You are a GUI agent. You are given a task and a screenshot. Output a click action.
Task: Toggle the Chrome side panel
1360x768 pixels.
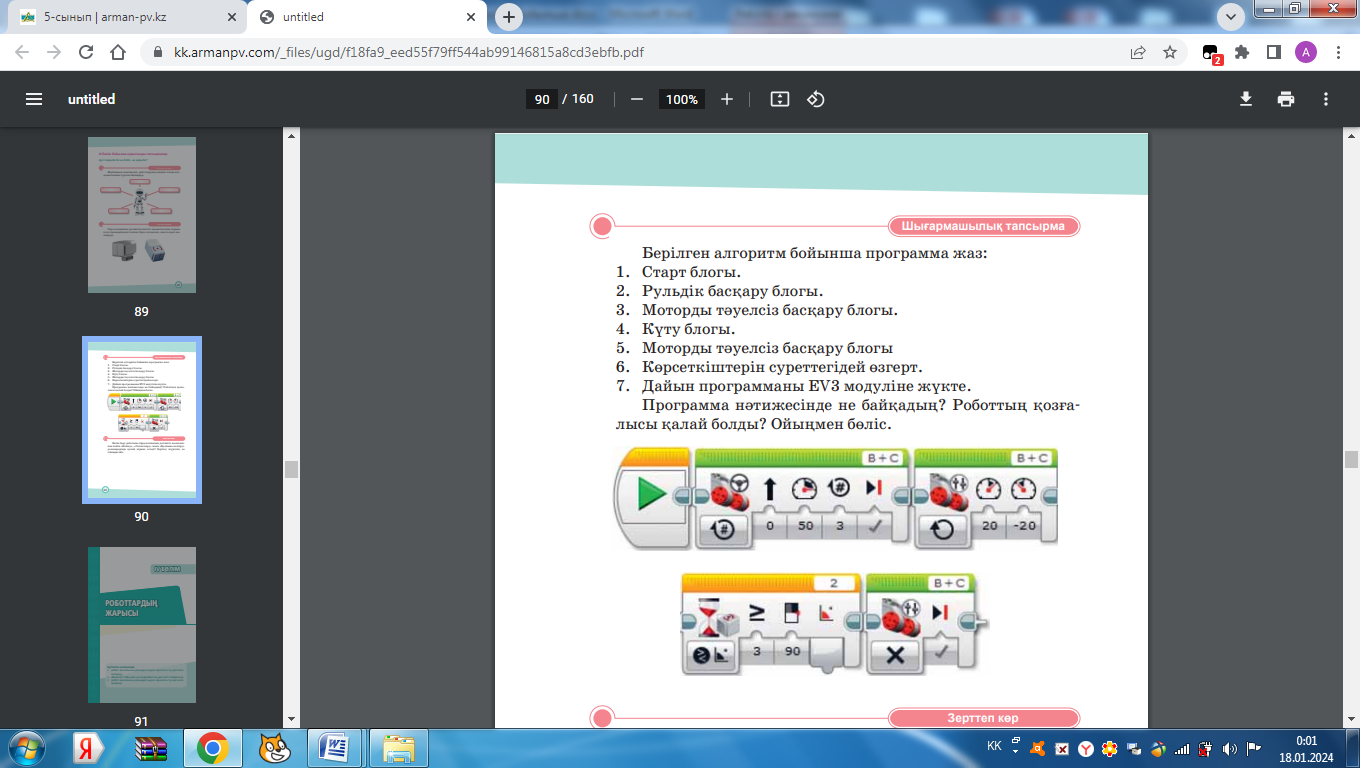1274,52
